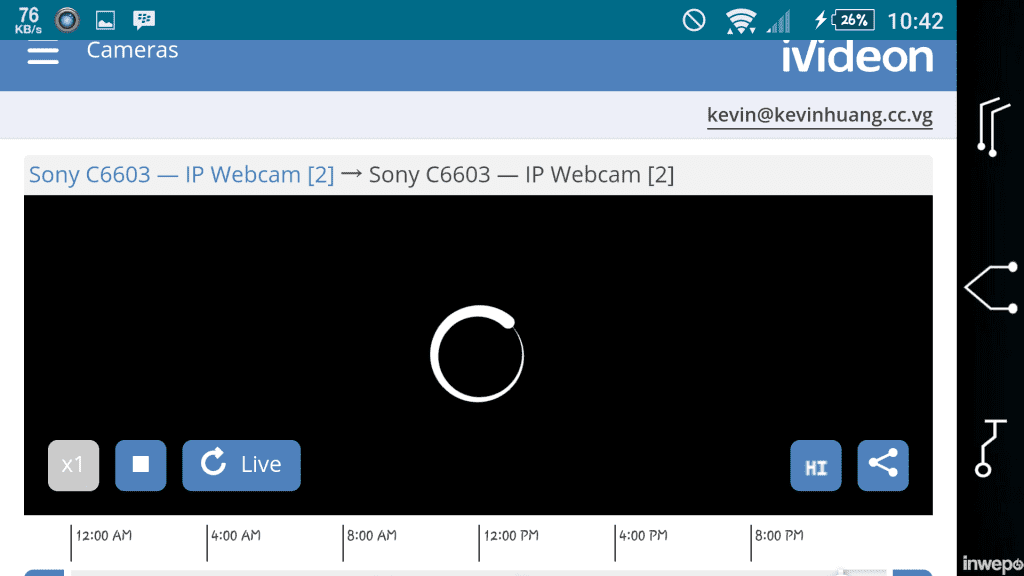Tap the 26% battery indicator
The width and height of the screenshot is (1024, 576).
pos(855,19)
